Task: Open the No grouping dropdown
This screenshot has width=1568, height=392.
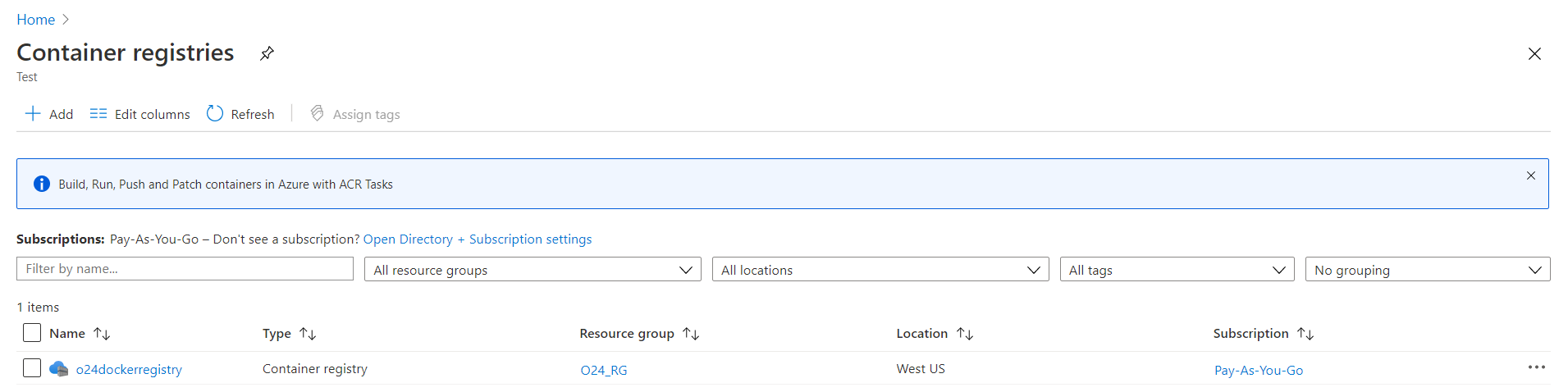Action: (x=1427, y=270)
